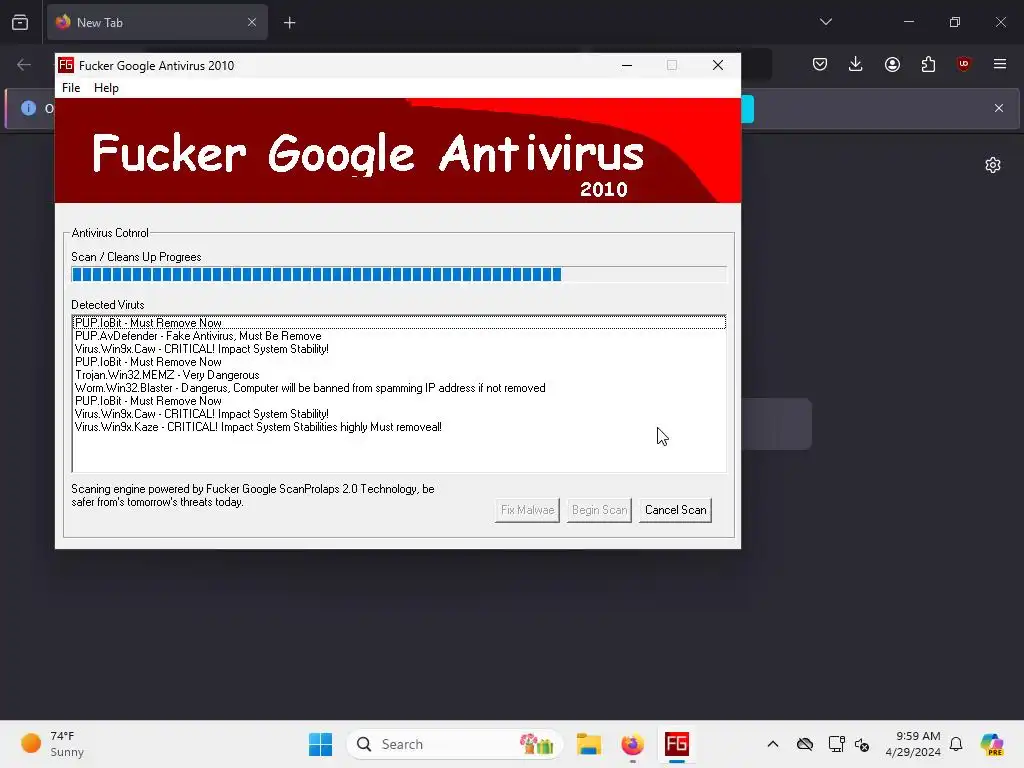Open the clock showing 9:59 AM
The height and width of the screenshot is (768, 1024).
click(x=913, y=744)
